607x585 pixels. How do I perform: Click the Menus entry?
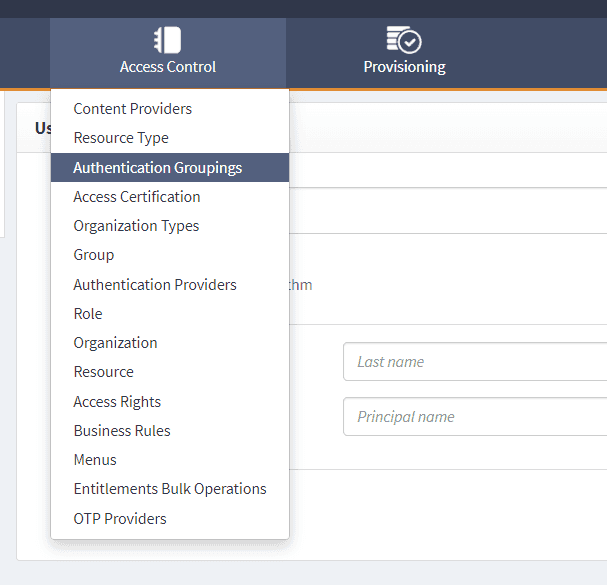pos(95,460)
